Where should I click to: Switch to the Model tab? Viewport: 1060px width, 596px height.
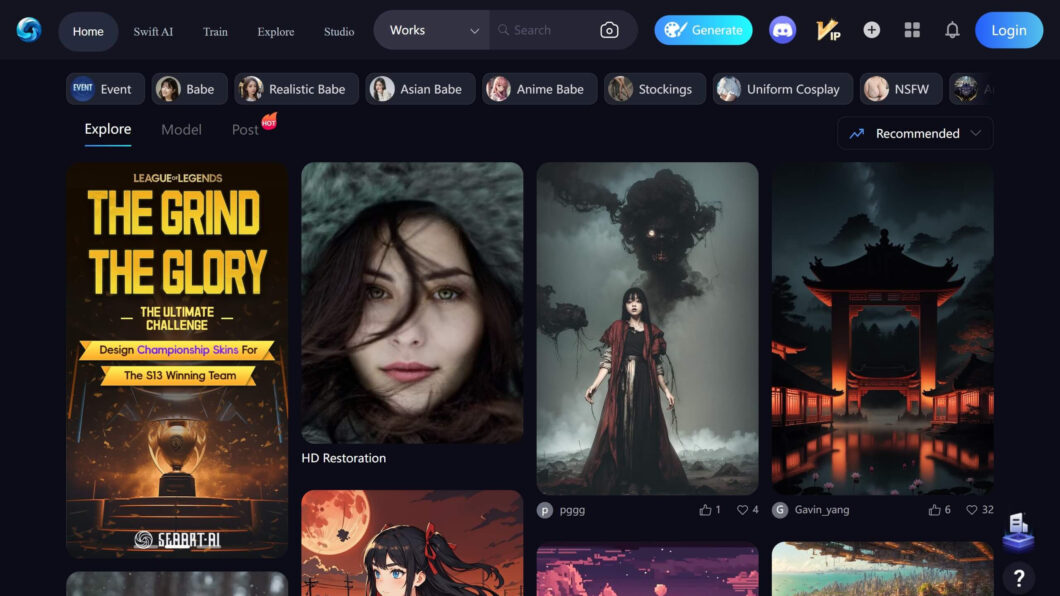[x=181, y=129]
